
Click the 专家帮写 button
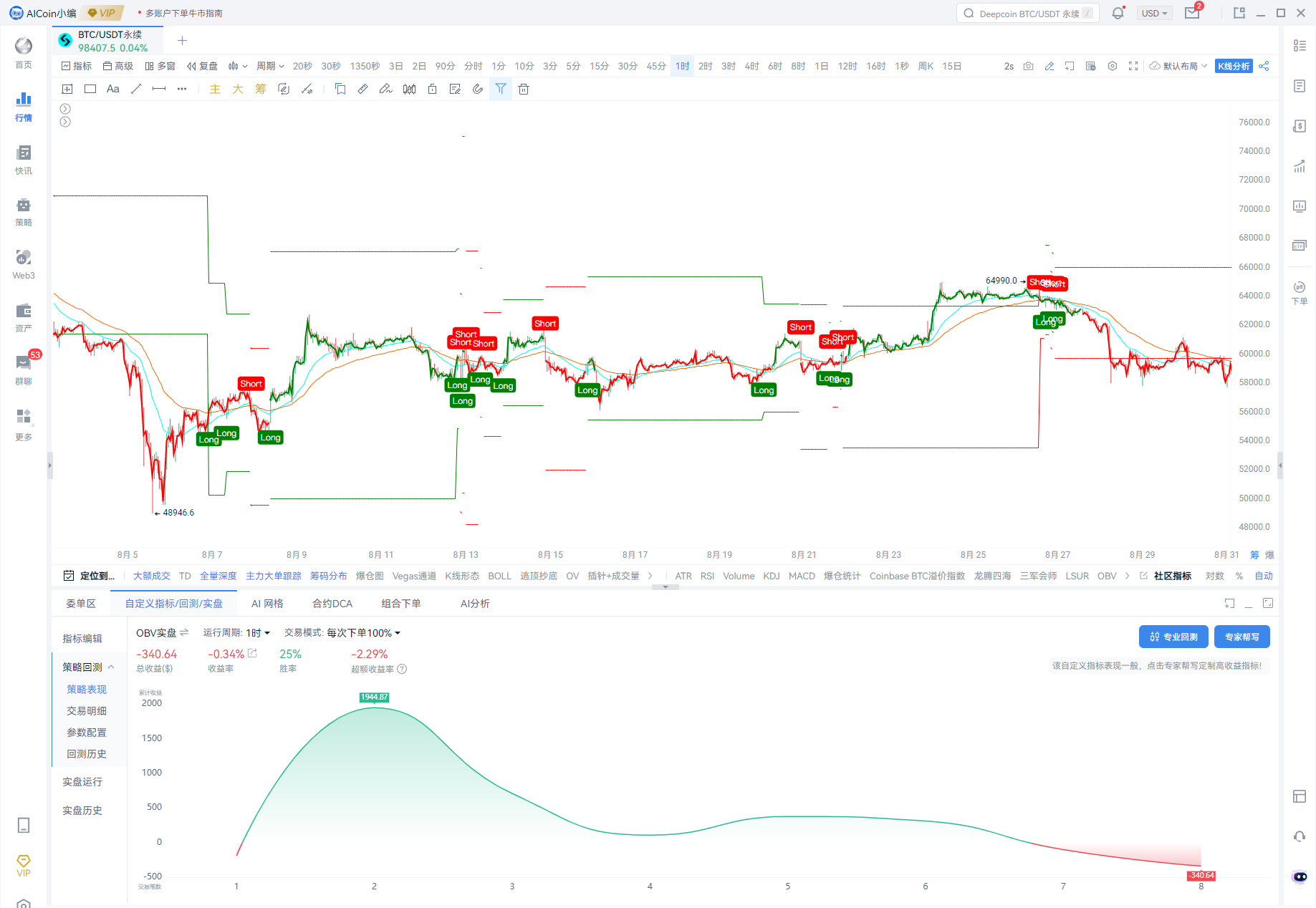point(1241,637)
